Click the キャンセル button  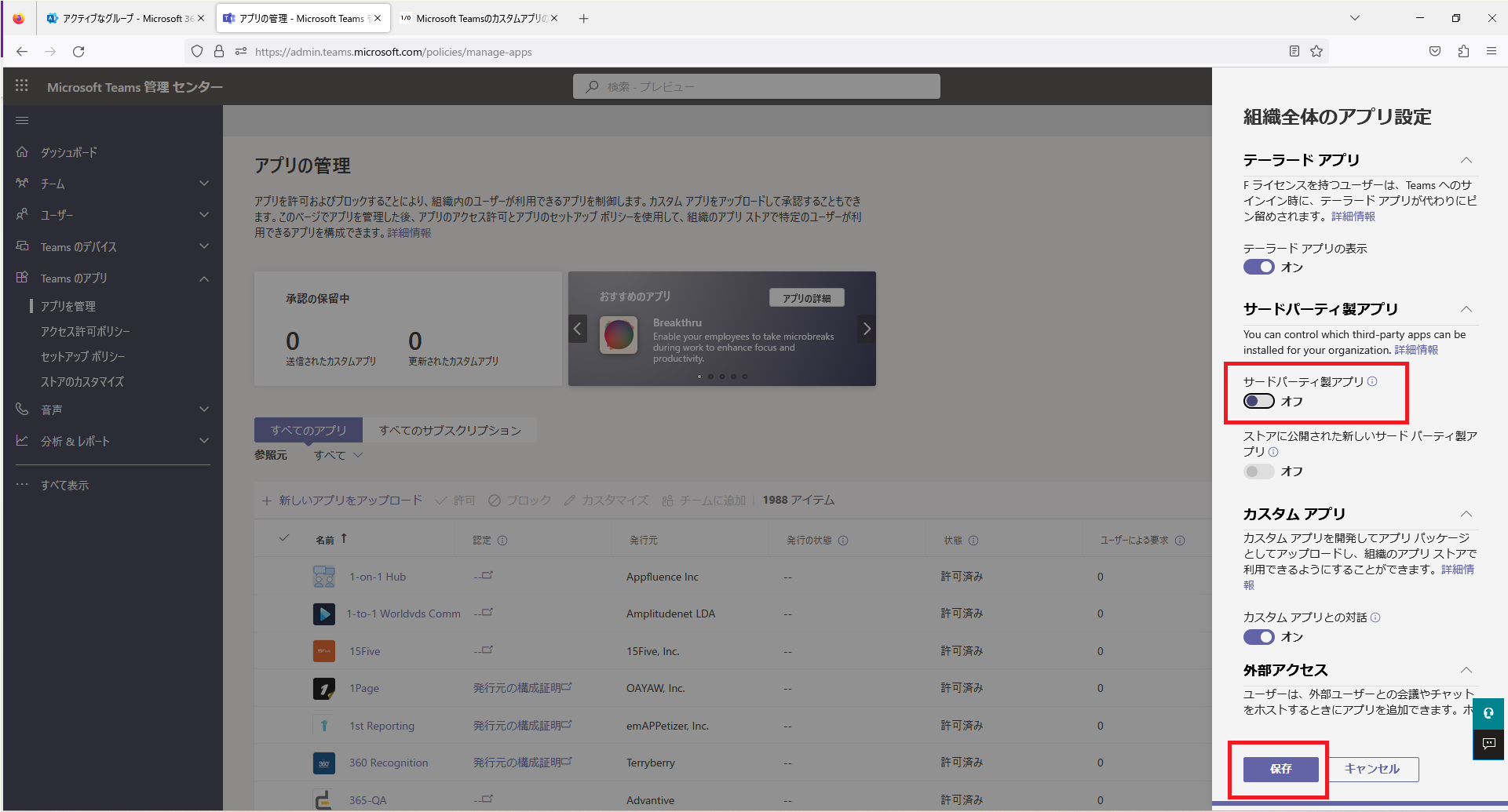pos(1371,769)
